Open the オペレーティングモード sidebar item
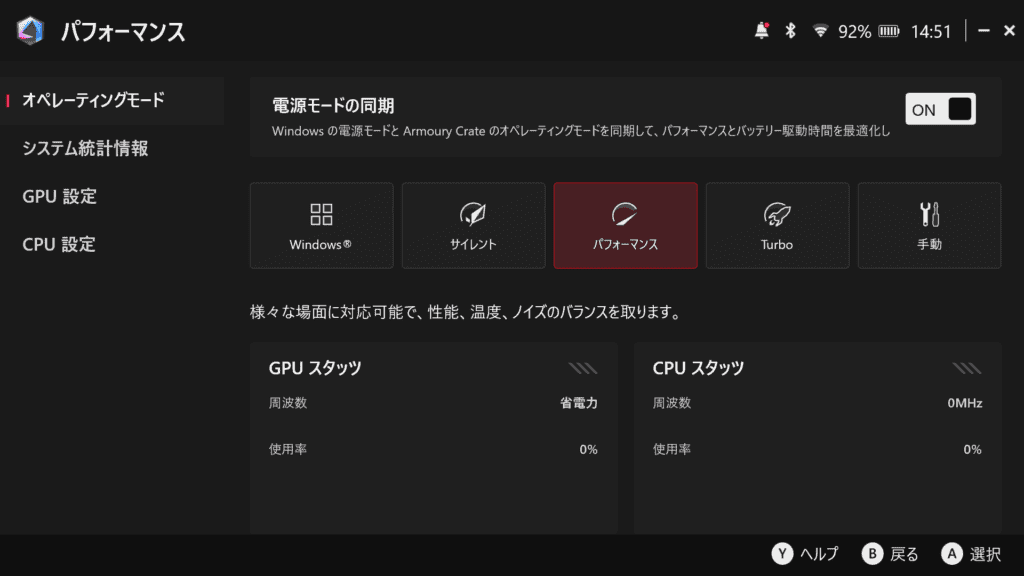 click(112, 101)
